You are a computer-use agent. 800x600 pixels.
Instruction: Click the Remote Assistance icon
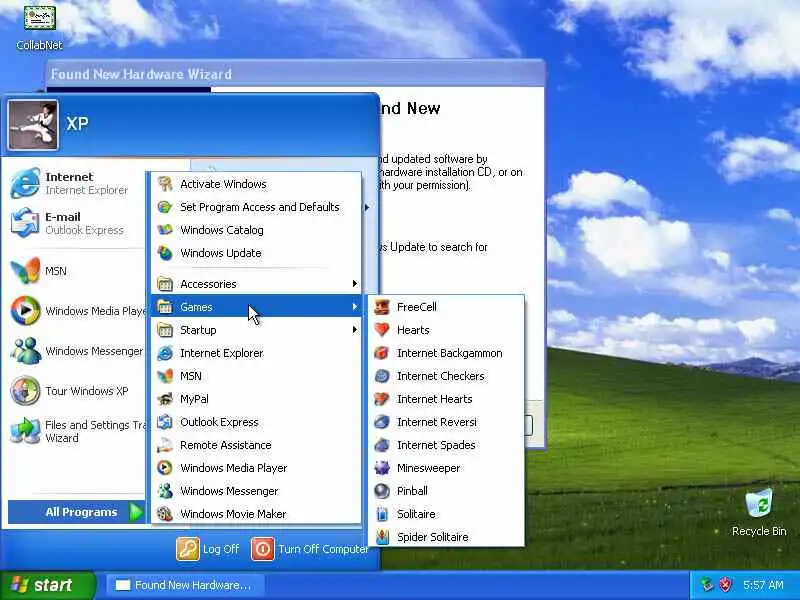pyautogui.click(x=165, y=445)
